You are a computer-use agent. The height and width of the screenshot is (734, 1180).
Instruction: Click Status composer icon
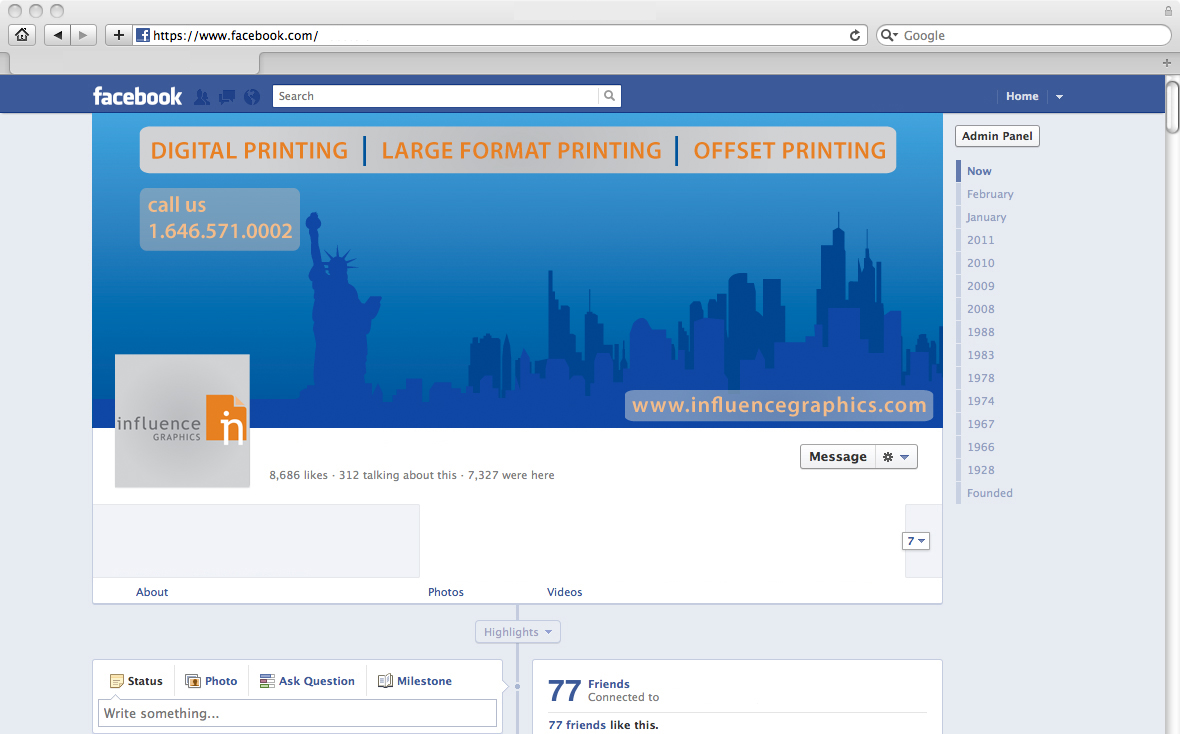pyautogui.click(x=117, y=681)
